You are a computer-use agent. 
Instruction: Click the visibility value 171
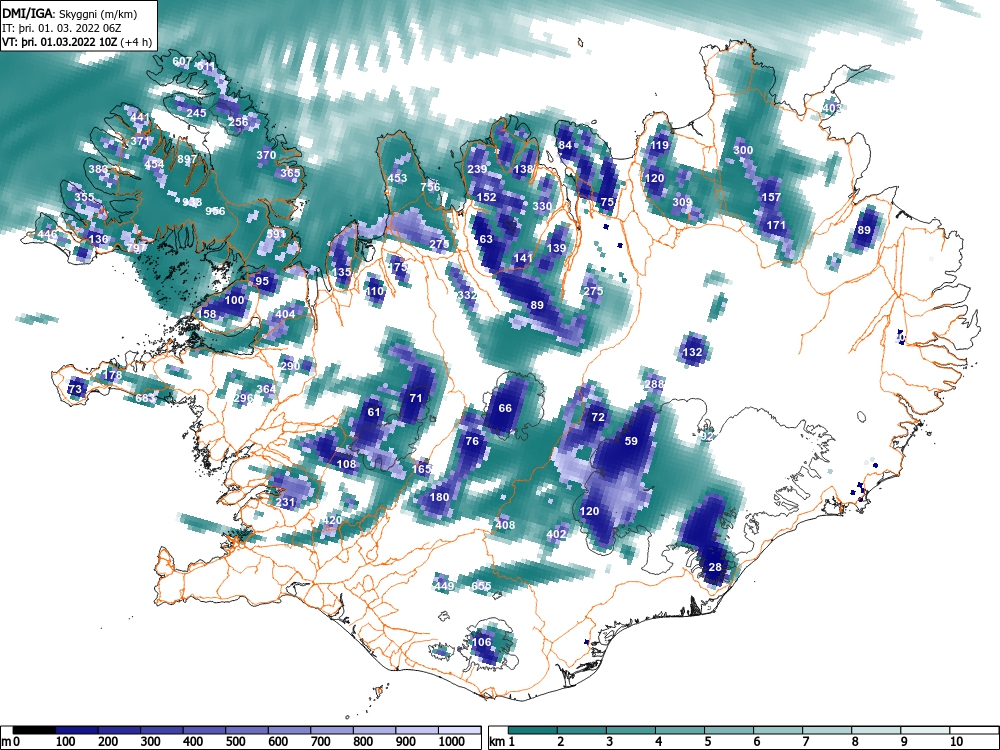pyautogui.click(x=776, y=225)
